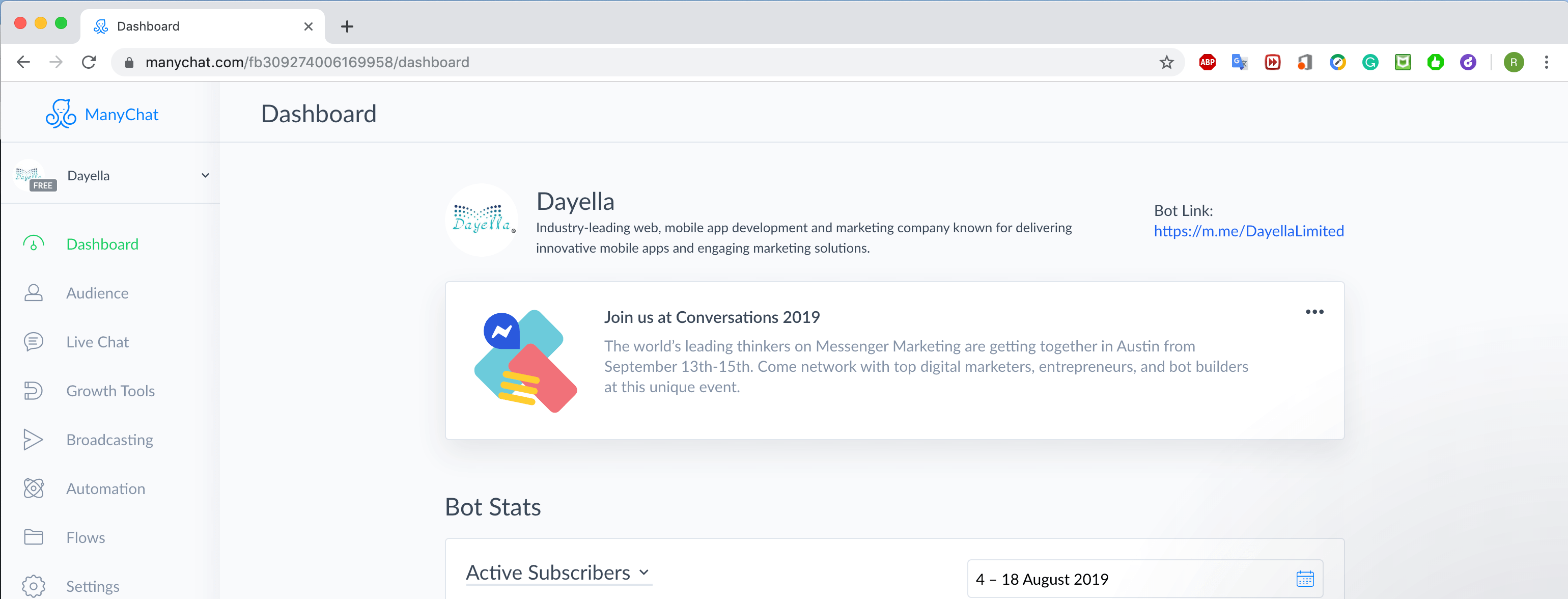The width and height of the screenshot is (1568, 599).
Task: Open the m.me/DayellaLimited bot link
Action: pyautogui.click(x=1248, y=231)
